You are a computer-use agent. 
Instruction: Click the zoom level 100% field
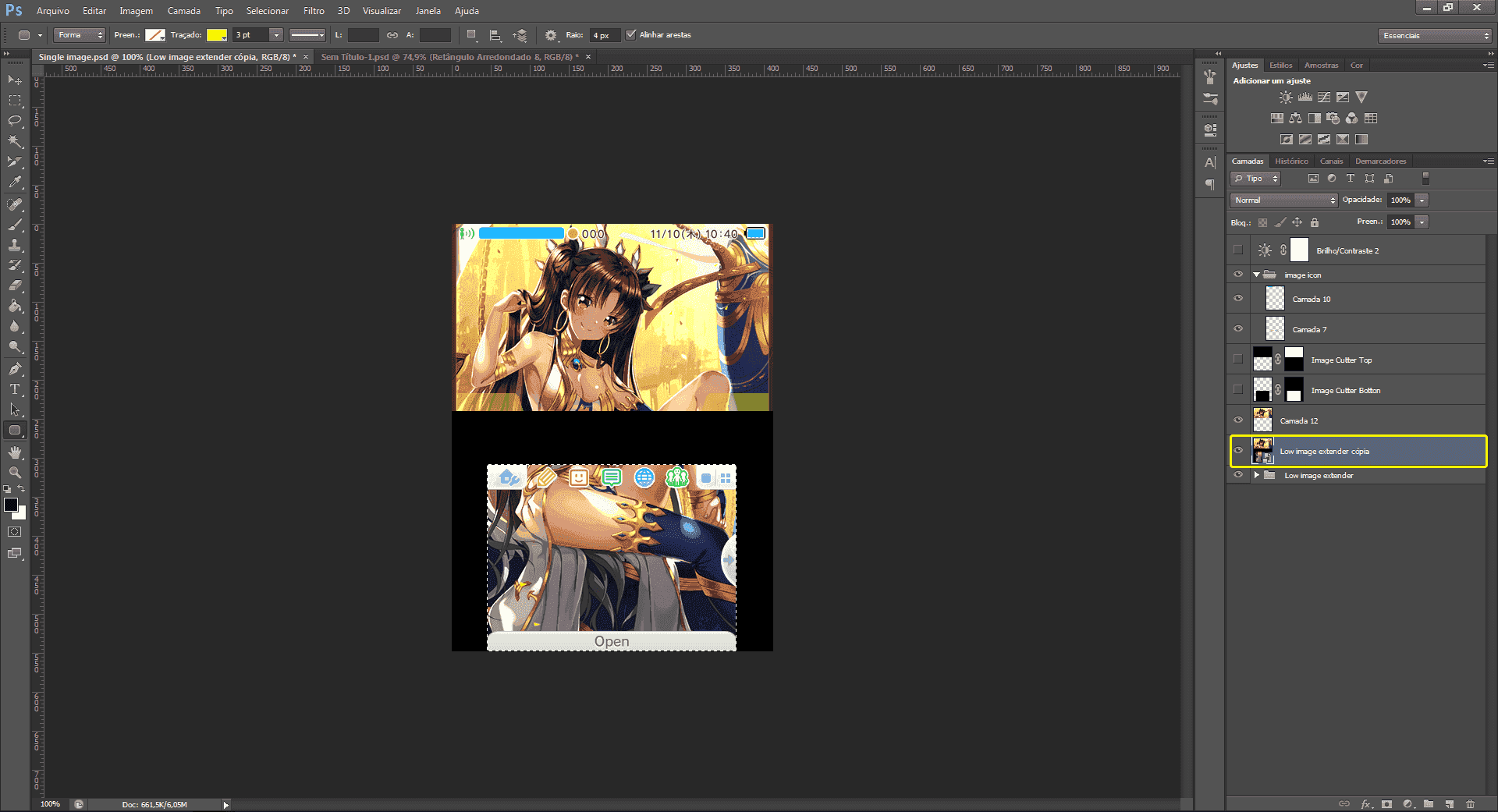pos(51,804)
